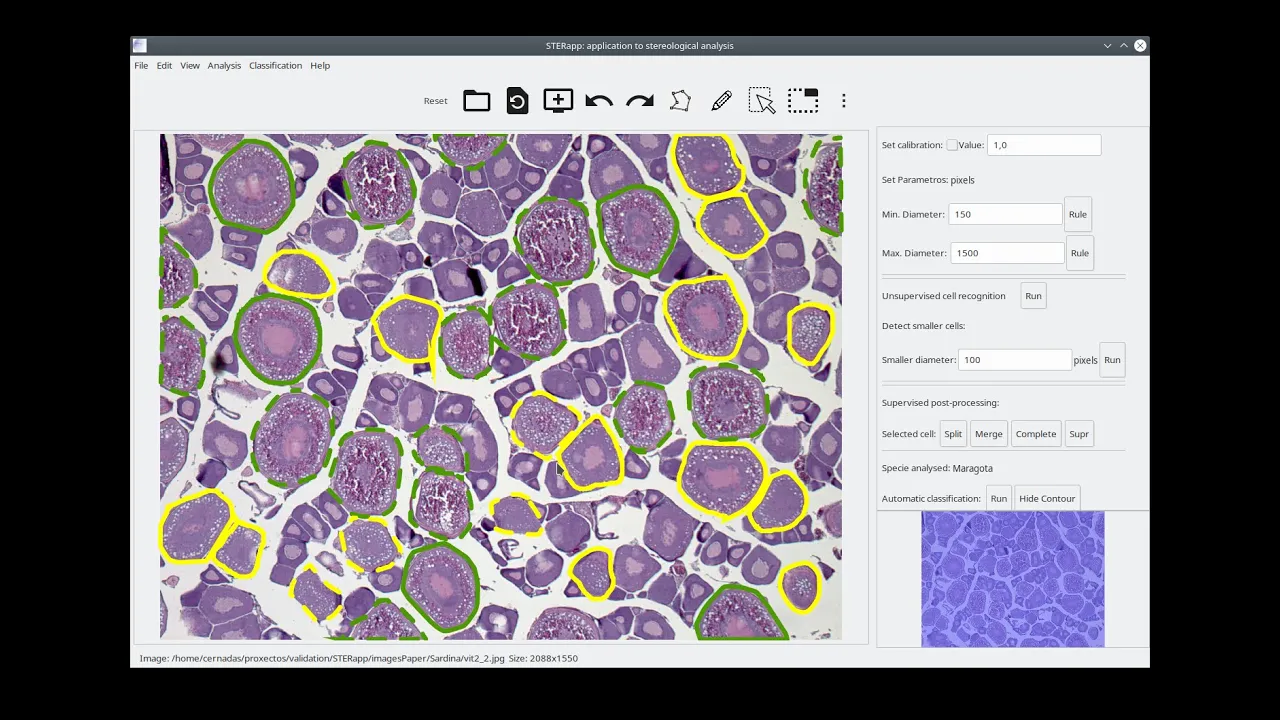Screen dimensions: 1280x720
Task: Click the 'Set Parametros: pixels' label
Action: (x=928, y=180)
